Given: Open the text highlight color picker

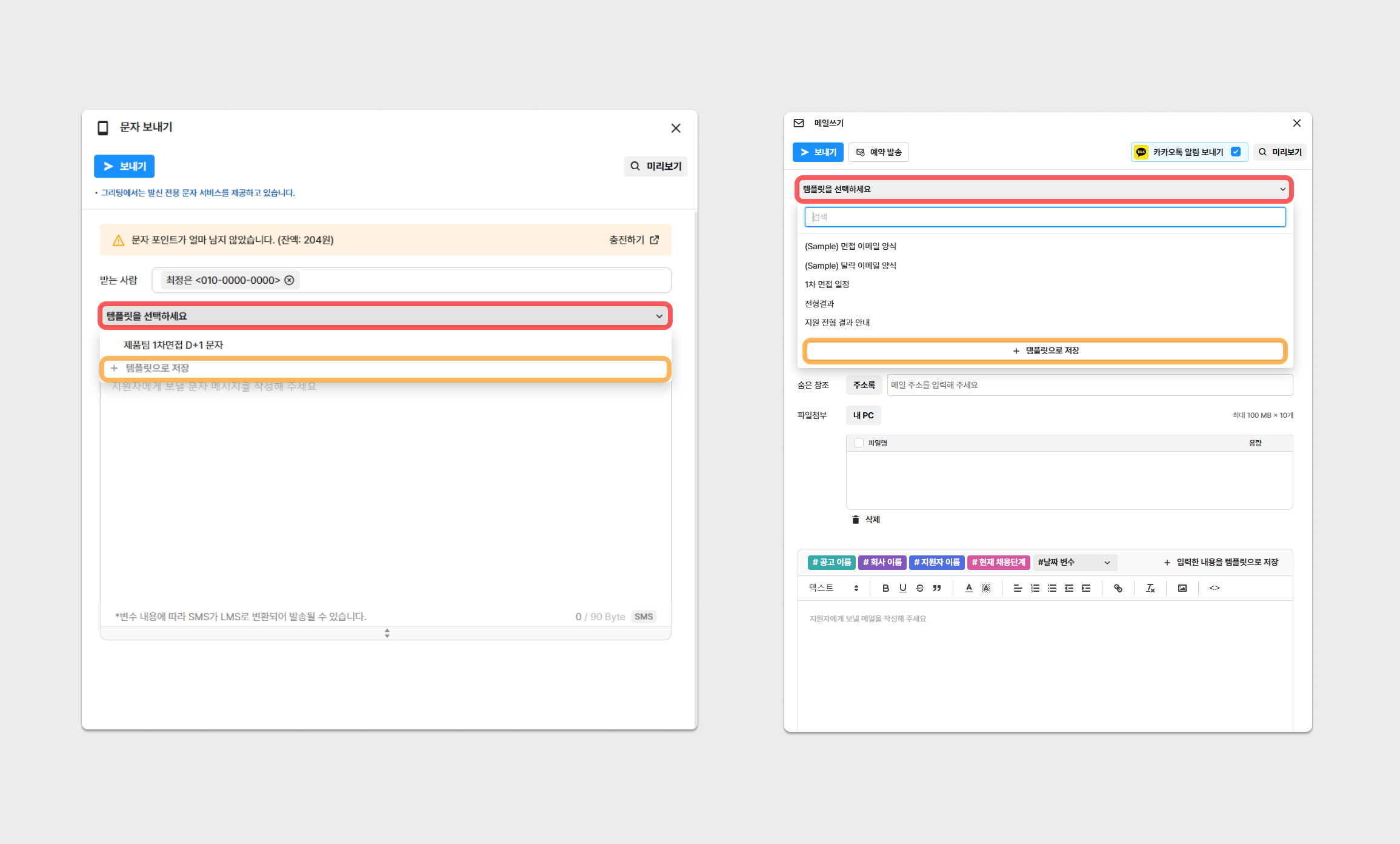Looking at the screenshot, I should pos(986,588).
